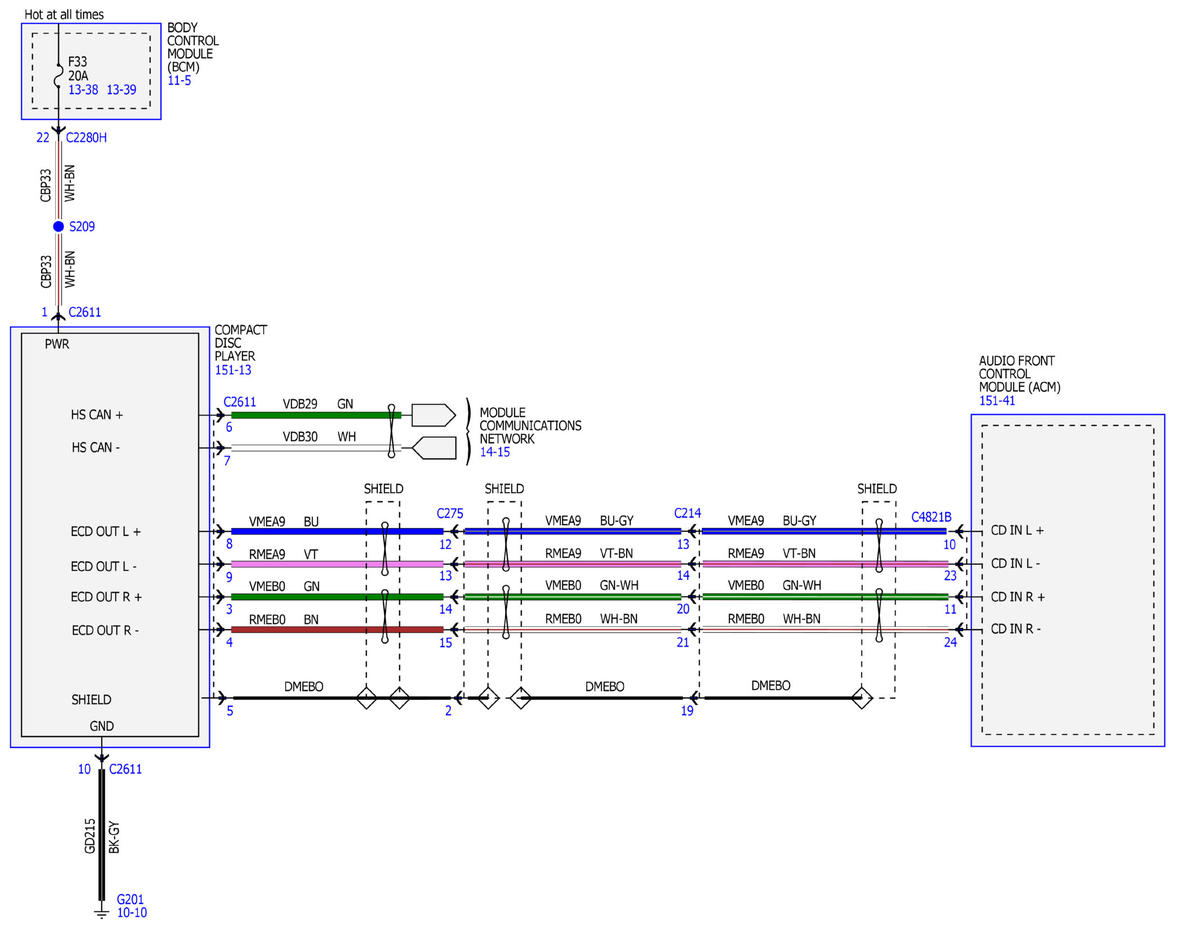Open the 11-5 BCM page reference

(179, 80)
